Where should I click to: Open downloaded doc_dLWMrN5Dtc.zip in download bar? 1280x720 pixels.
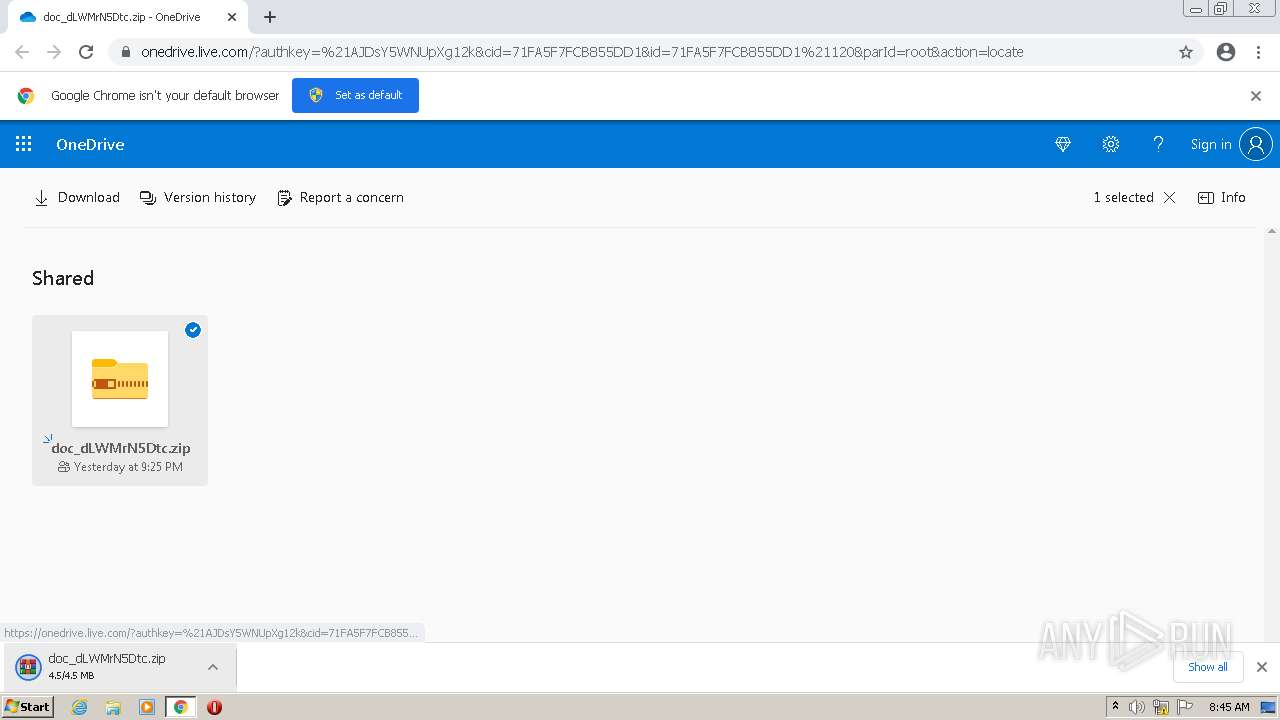tap(106, 667)
